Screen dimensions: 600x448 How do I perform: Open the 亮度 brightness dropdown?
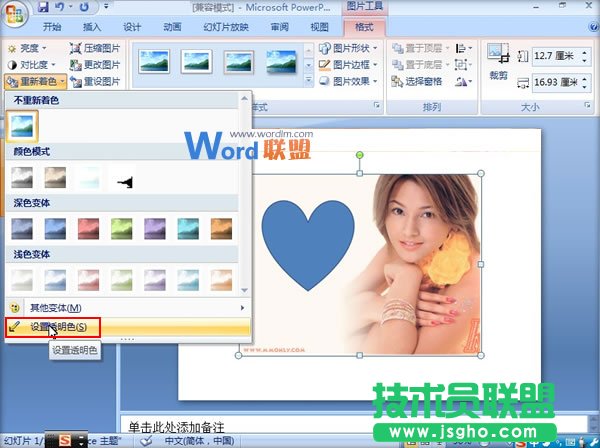(28, 48)
